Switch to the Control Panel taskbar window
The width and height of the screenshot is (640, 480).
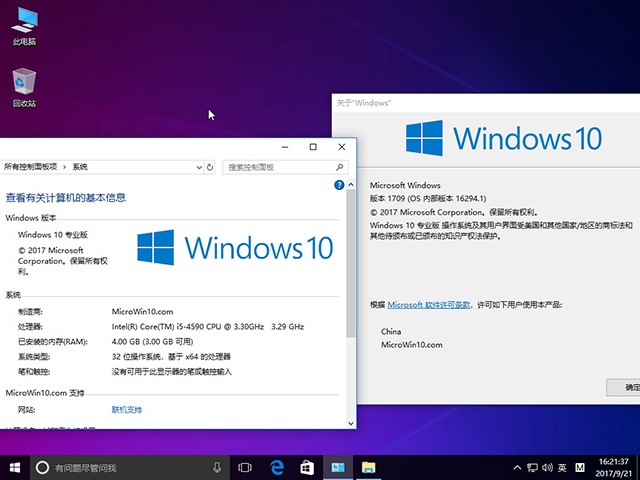coord(338,467)
